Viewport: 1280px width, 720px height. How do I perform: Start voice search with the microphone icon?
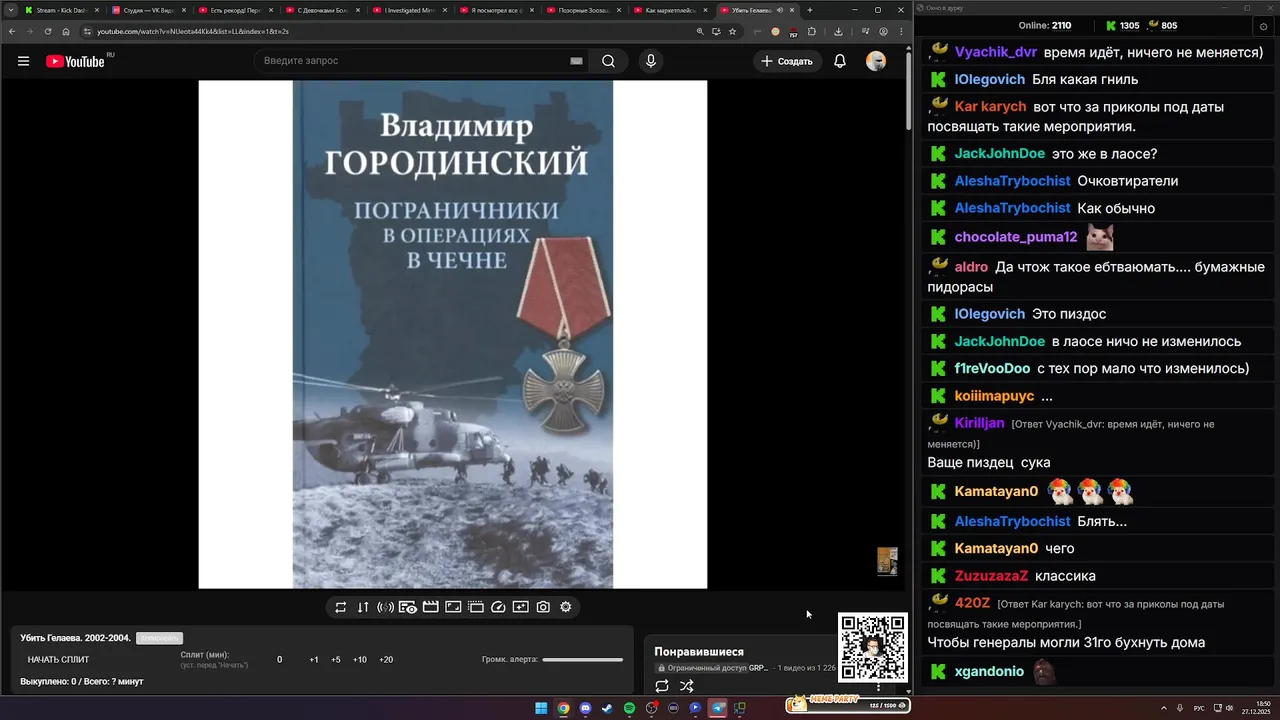click(651, 61)
